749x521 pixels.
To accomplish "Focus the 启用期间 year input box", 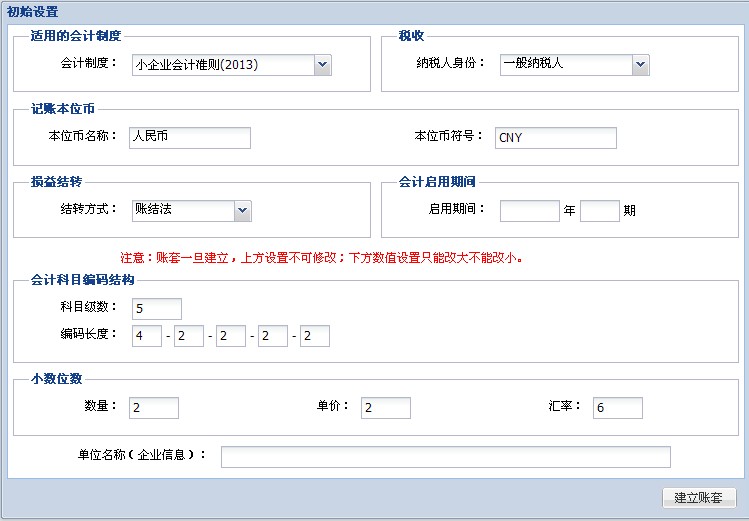I will click(529, 210).
